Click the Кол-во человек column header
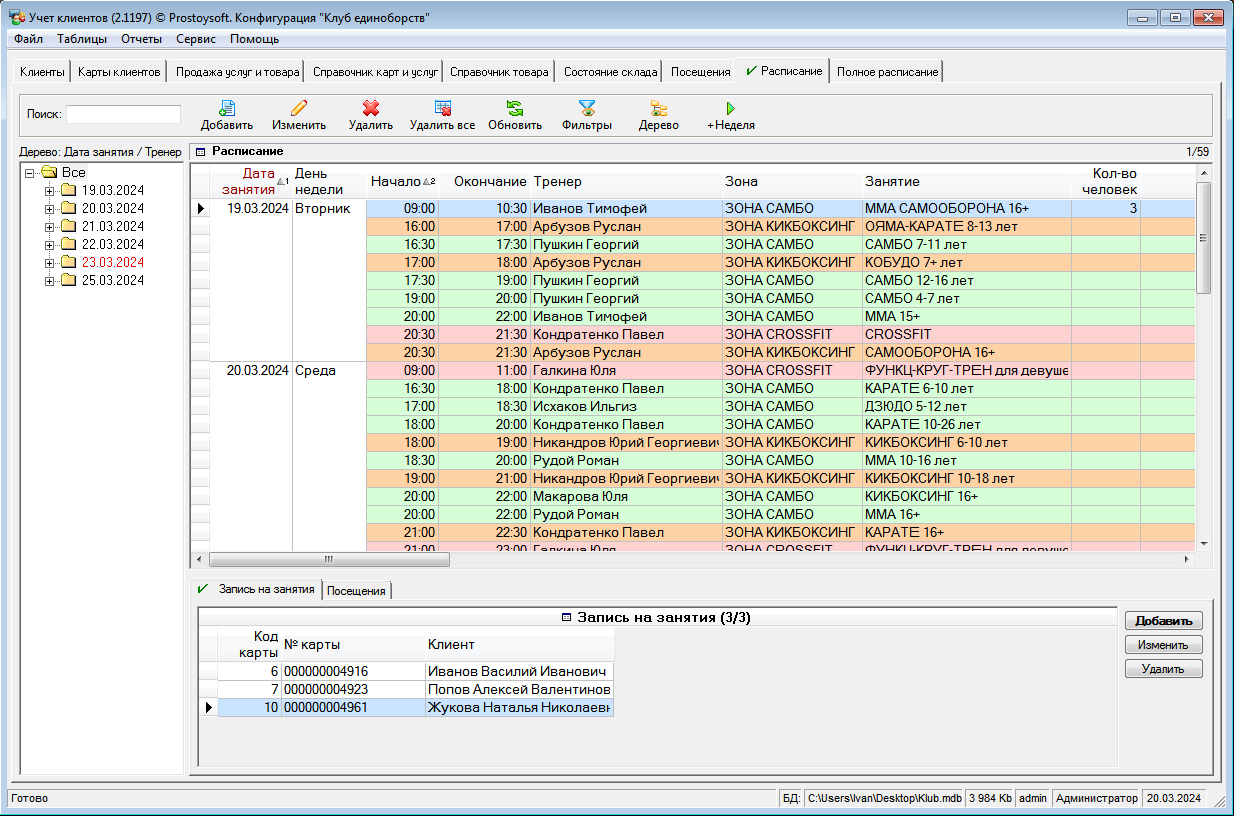The image size is (1234, 816). point(1106,181)
